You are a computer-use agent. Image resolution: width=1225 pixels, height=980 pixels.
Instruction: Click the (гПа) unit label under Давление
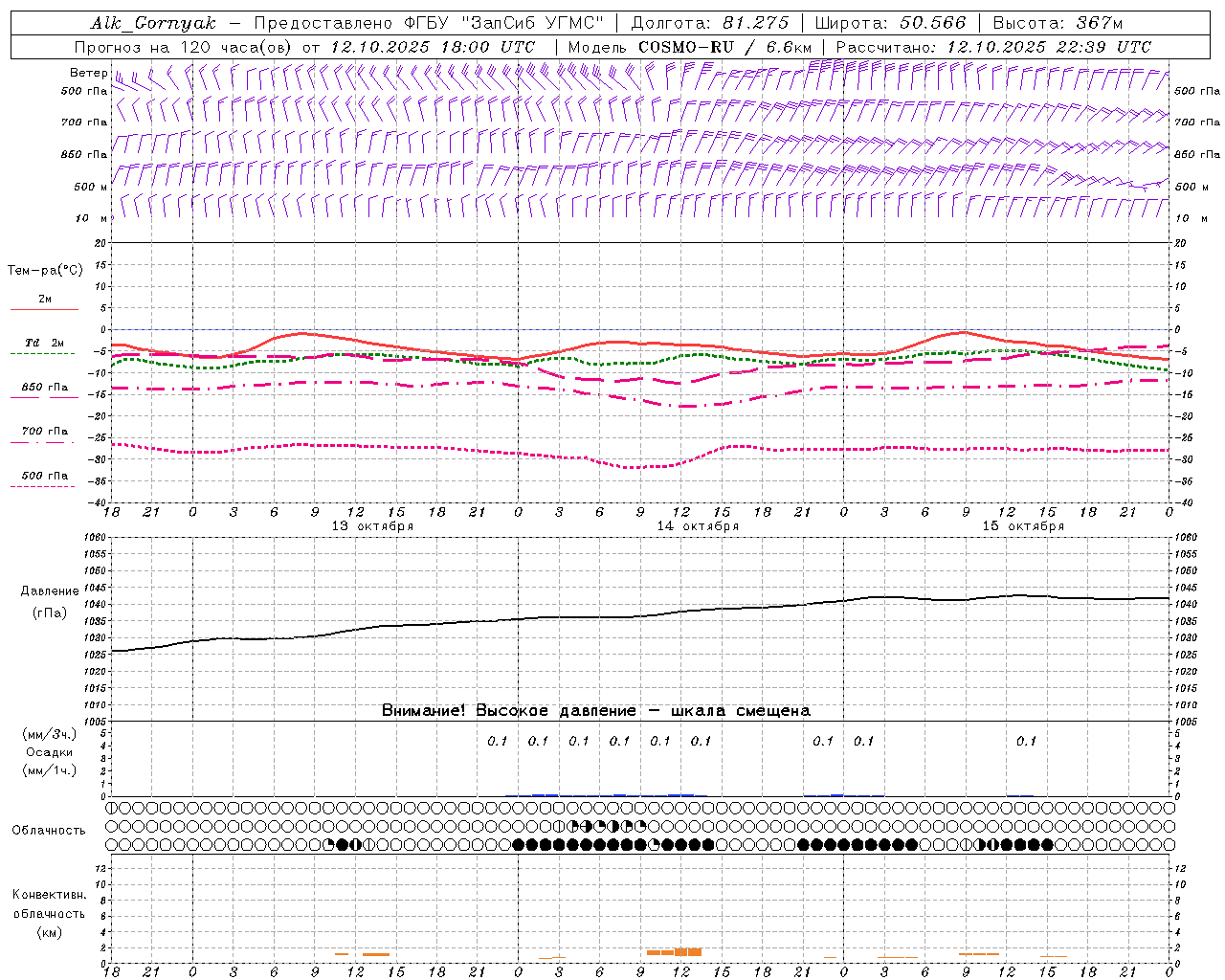point(49,612)
